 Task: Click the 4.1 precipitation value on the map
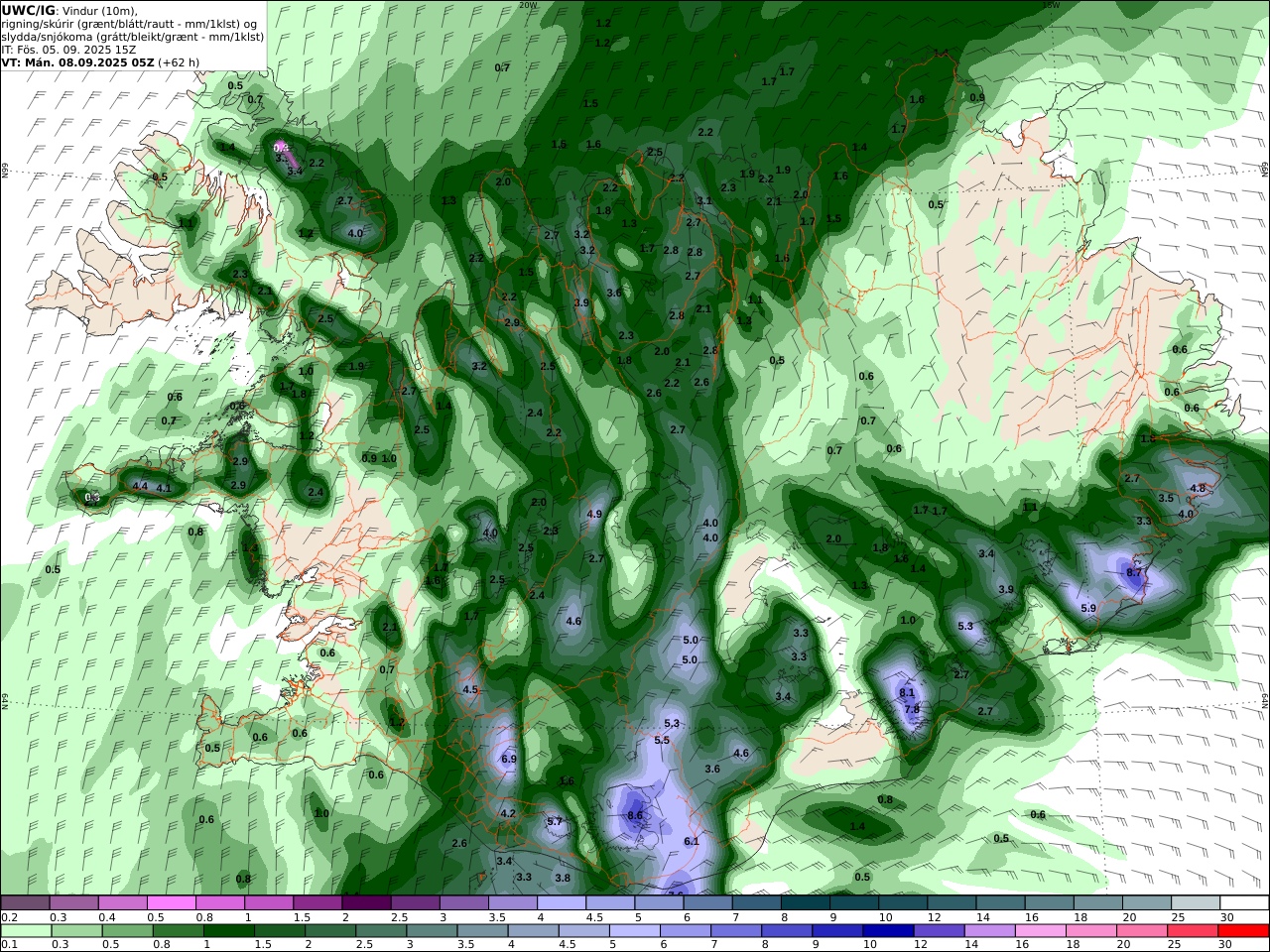click(164, 488)
